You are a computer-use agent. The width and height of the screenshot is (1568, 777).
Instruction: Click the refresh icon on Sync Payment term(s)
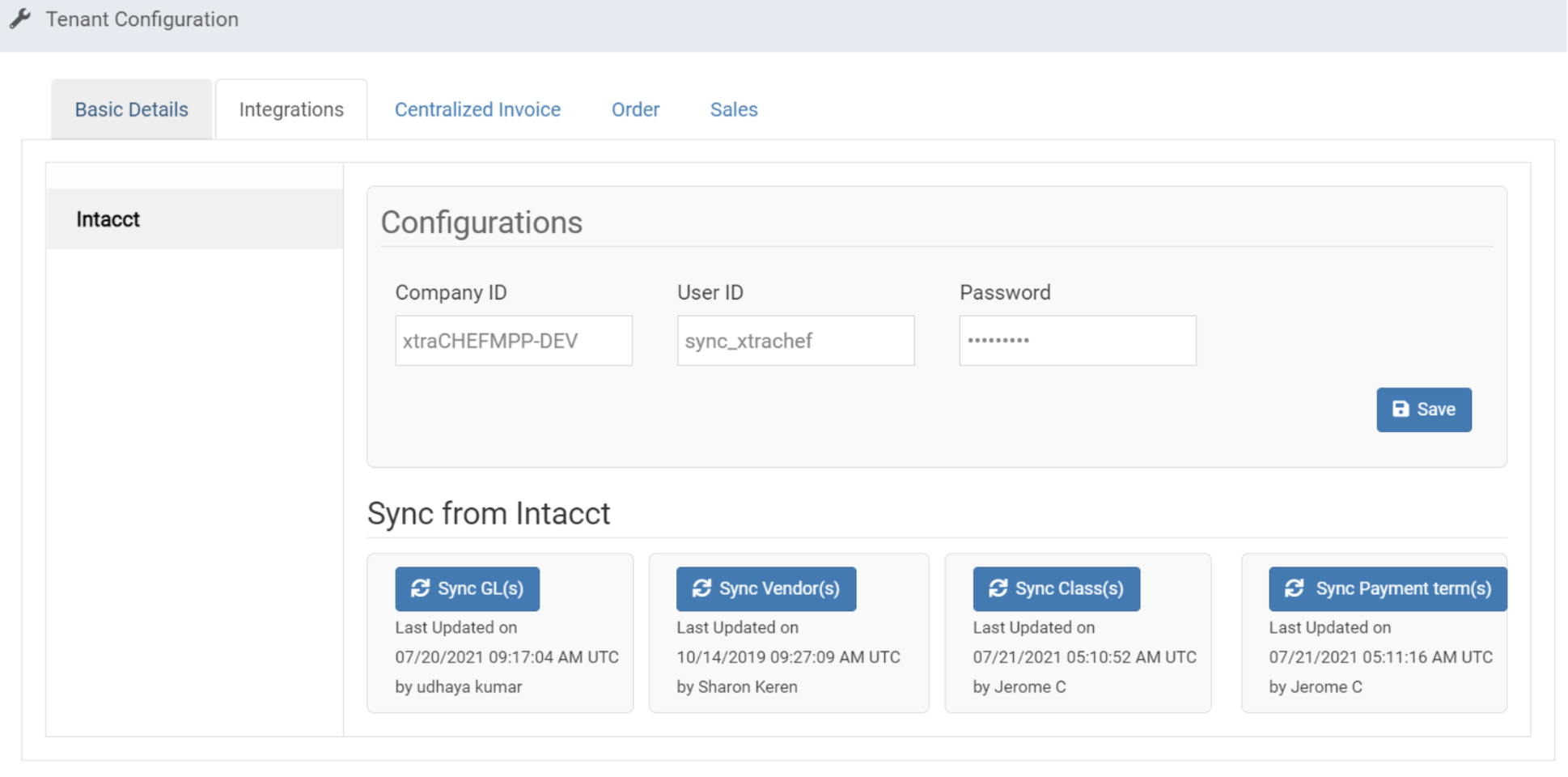(1295, 588)
